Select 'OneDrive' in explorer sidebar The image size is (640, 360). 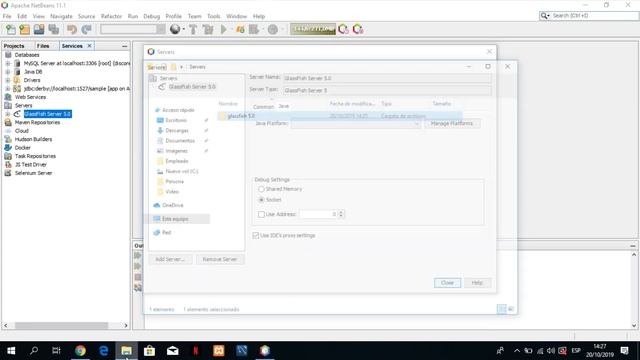(173, 205)
